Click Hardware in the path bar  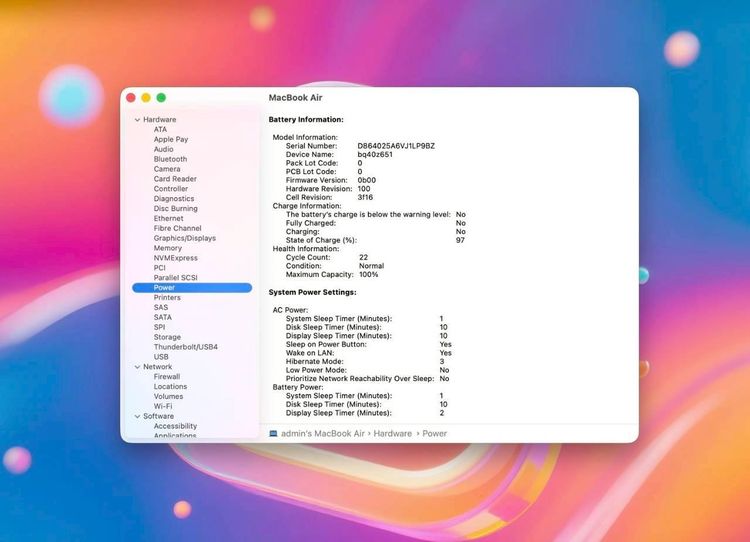click(x=393, y=433)
